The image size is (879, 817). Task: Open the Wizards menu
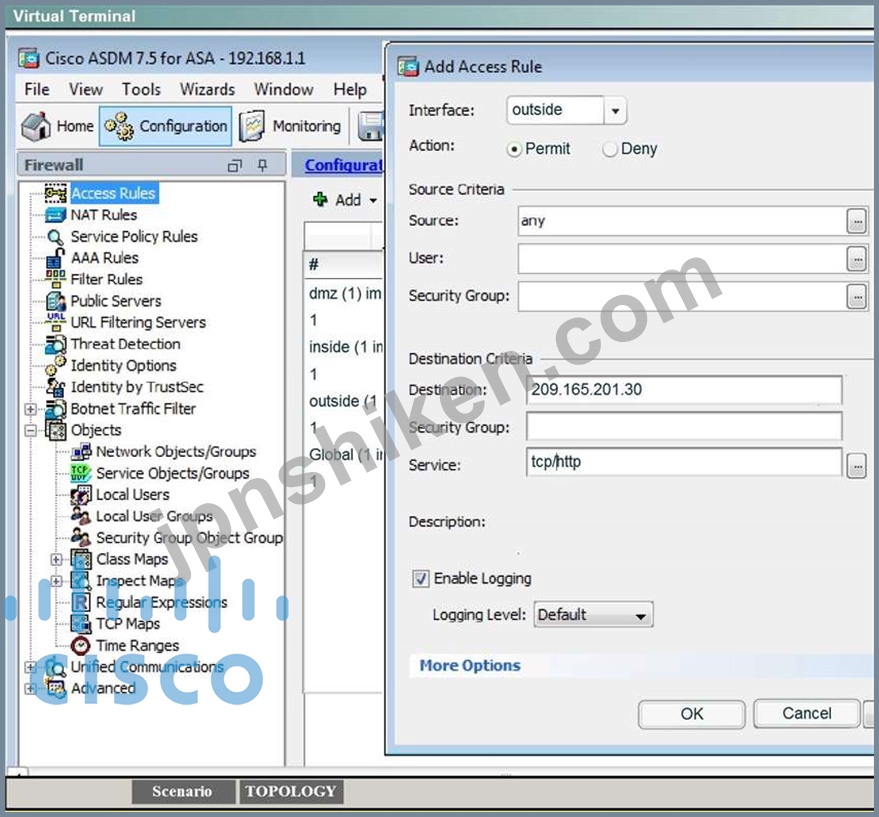pos(207,90)
